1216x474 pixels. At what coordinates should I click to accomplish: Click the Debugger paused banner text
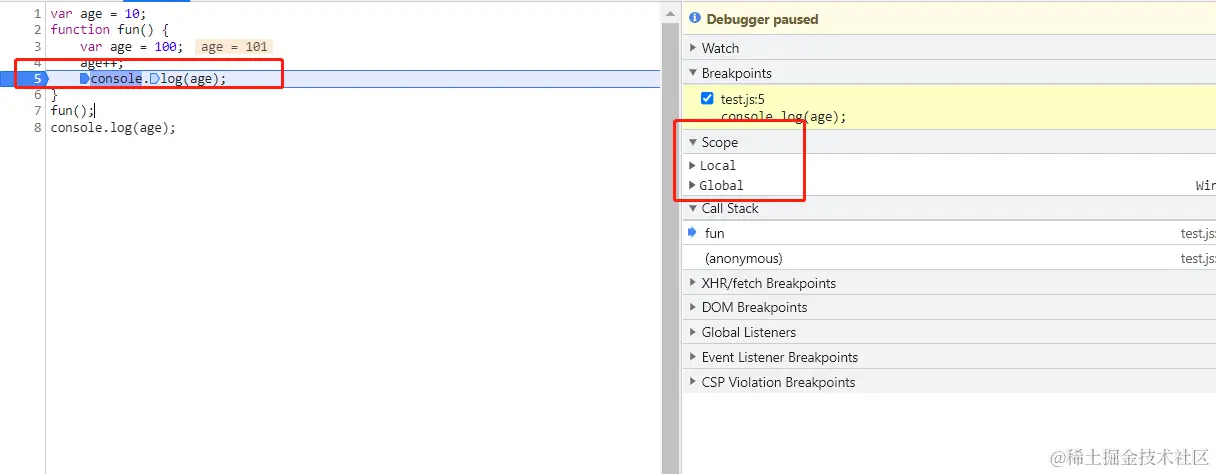pyautogui.click(x=762, y=19)
